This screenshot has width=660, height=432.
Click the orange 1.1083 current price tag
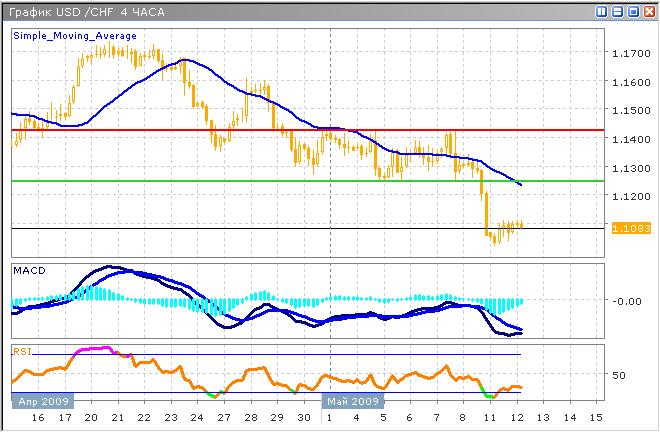(x=630, y=228)
